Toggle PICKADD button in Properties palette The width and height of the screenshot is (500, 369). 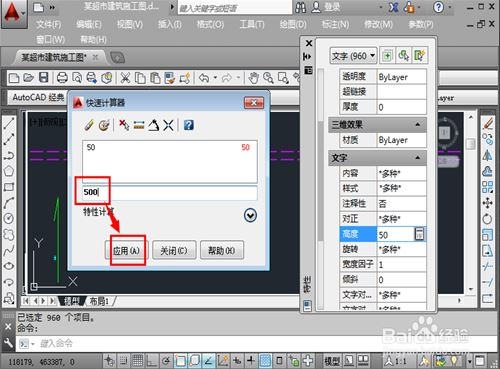(x=387, y=55)
